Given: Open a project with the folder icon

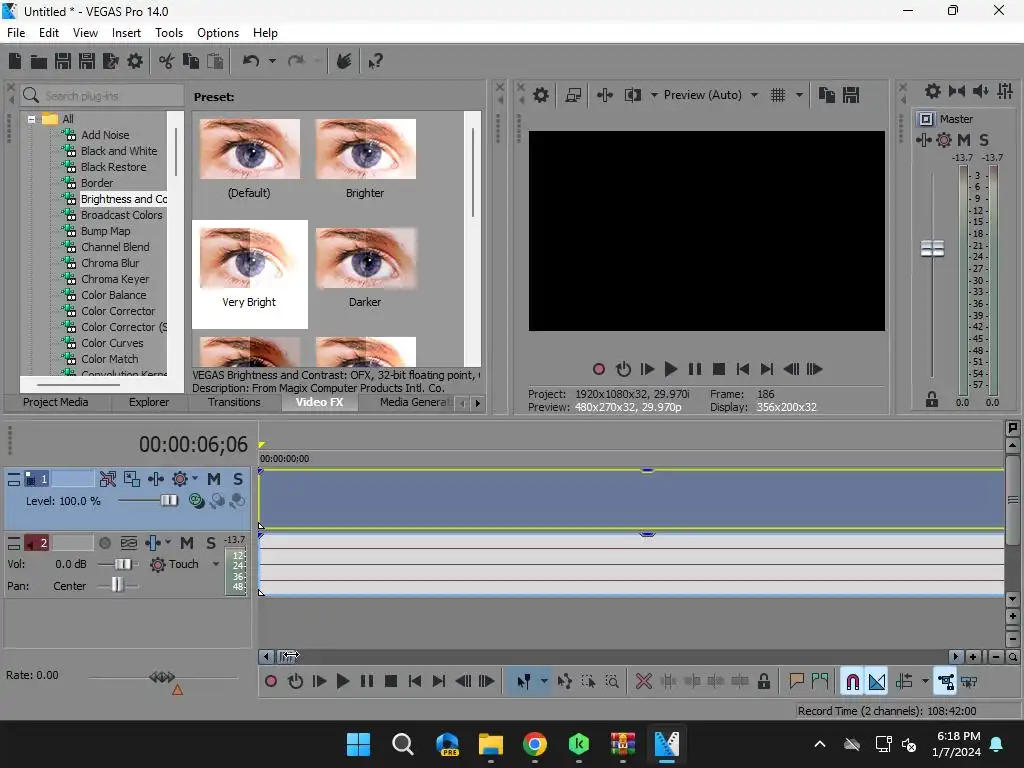Looking at the screenshot, I should (39, 61).
